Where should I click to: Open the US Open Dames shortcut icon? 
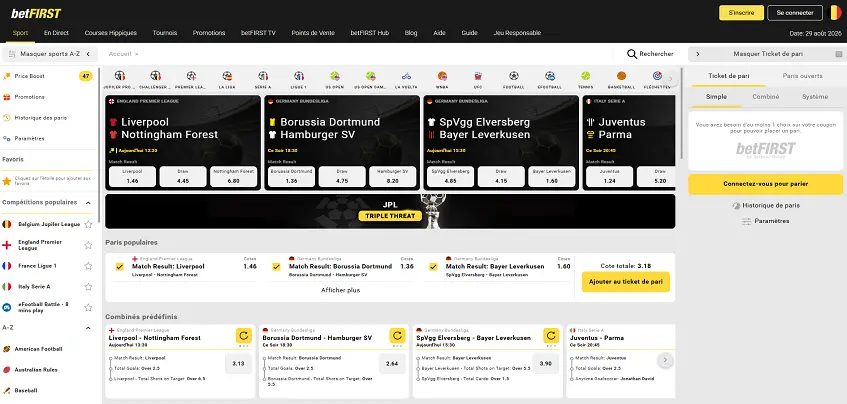coord(371,76)
